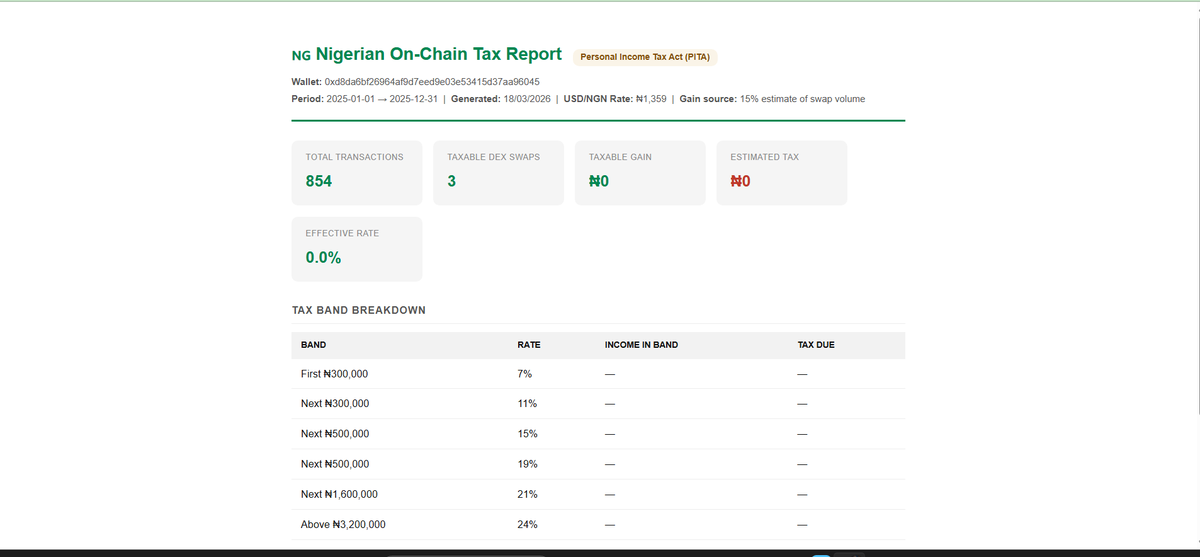Screen dimensions: 1200x557
Task: Click the Next ₦500,000 band at 15% rate
Action: pos(598,434)
